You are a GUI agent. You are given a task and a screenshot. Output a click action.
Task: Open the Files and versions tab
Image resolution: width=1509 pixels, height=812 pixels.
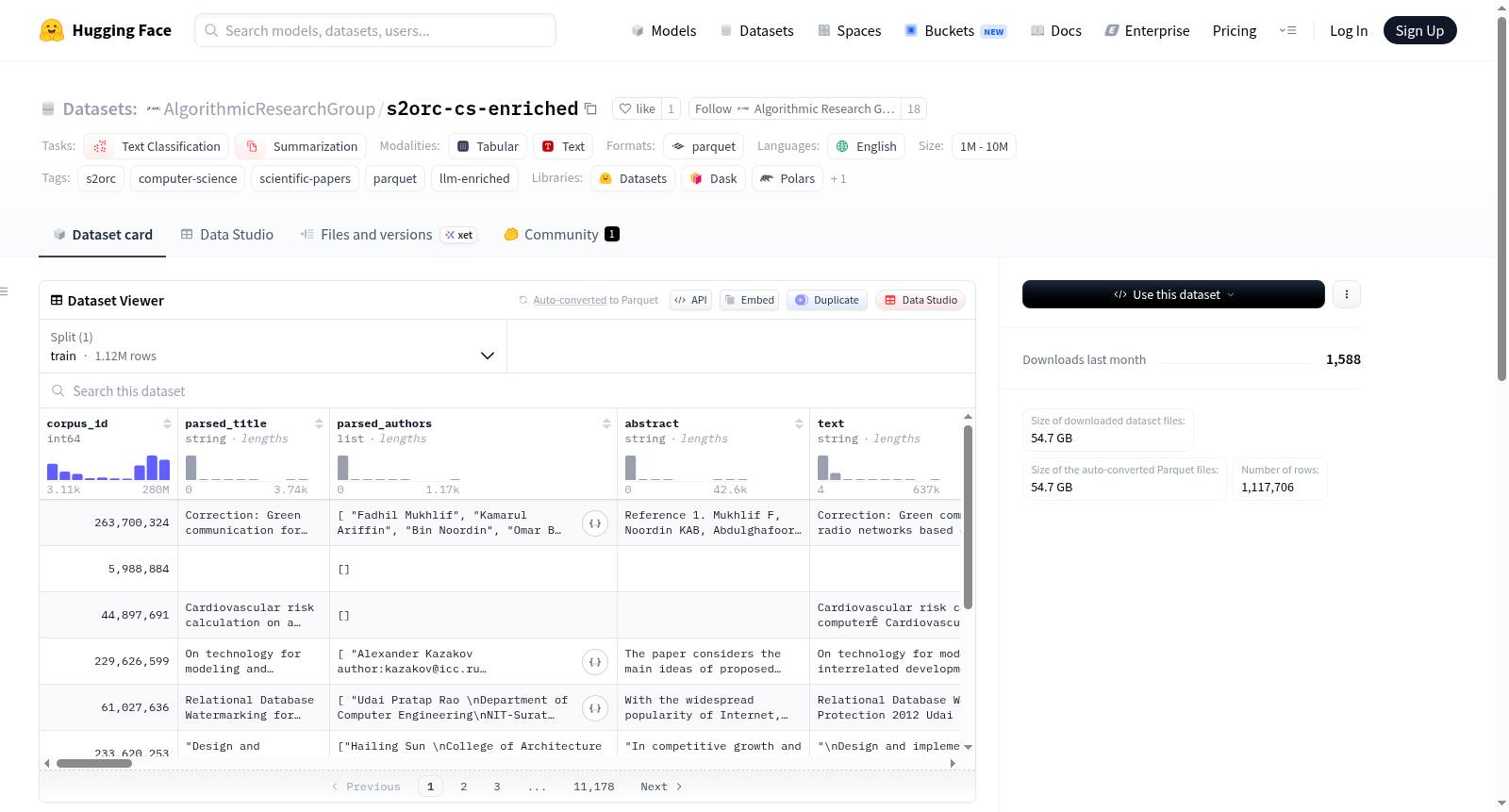pyautogui.click(x=388, y=234)
